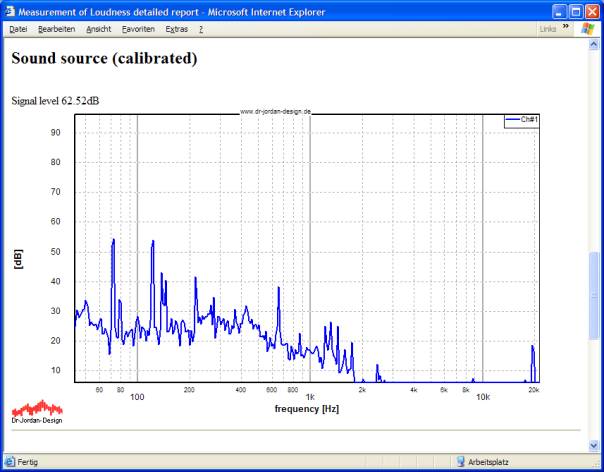Click the vertical scrollbar thumb
Image resolution: width=604 pixels, height=472 pixels.
click(596, 295)
